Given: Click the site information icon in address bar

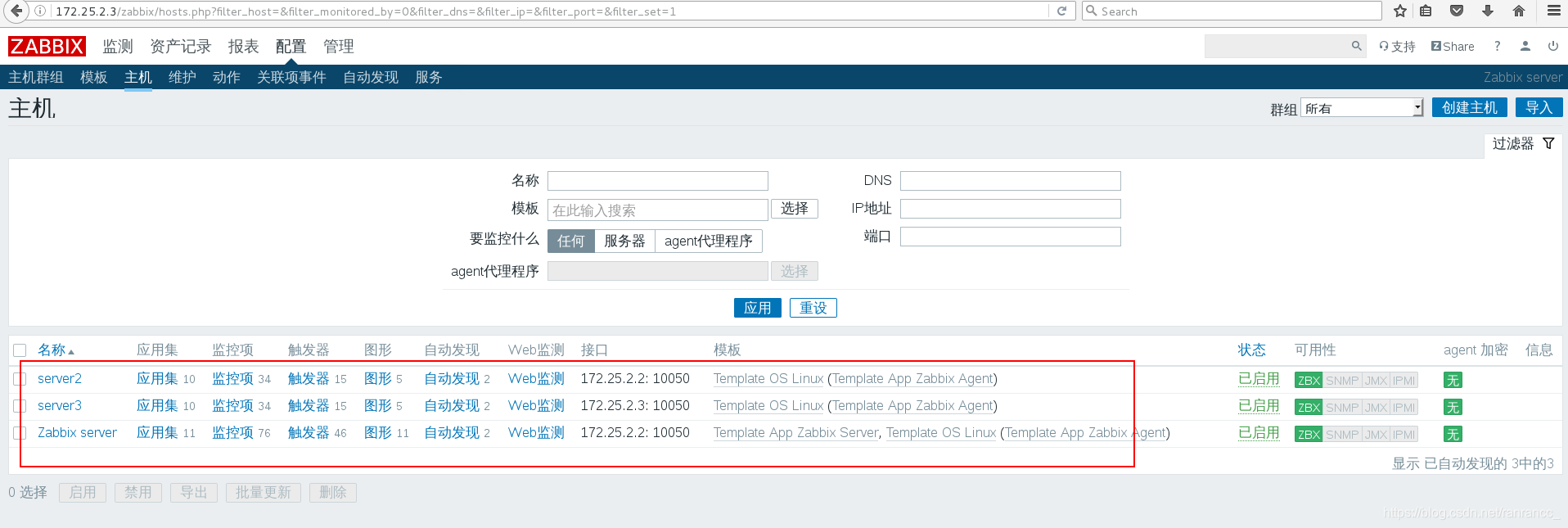Looking at the screenshot, I should tap(40, 11).
